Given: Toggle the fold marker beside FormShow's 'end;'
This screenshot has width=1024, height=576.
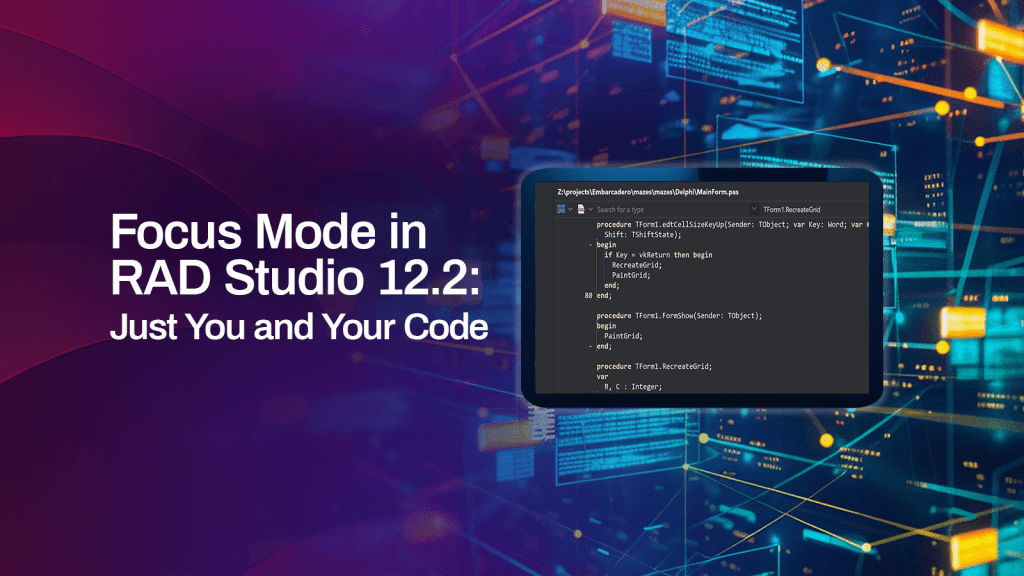Looking at the screenshot, I should pyautogui.click(x=590, y=346).
